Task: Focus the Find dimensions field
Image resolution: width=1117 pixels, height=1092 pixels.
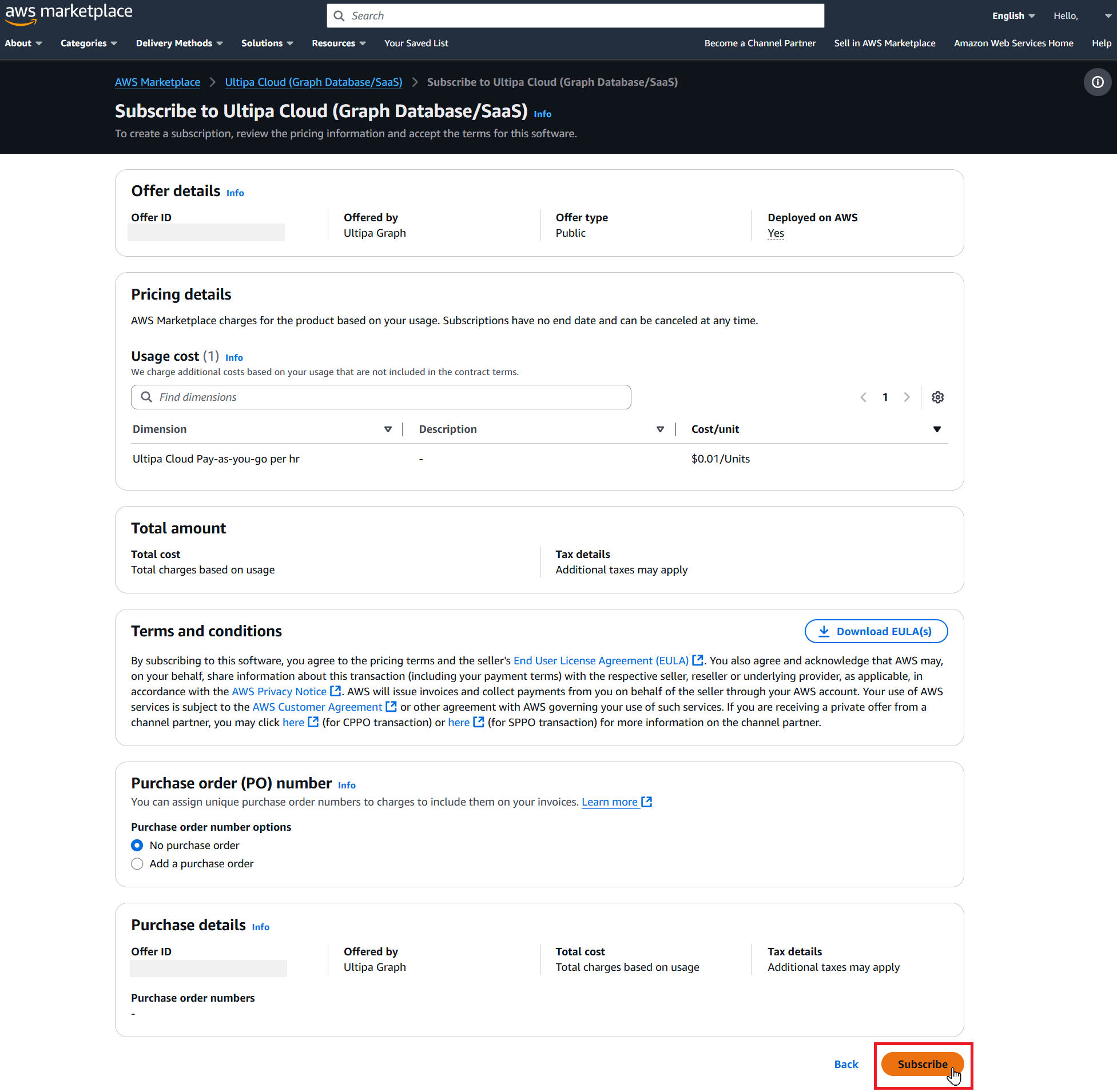Action: coord(381,397)
